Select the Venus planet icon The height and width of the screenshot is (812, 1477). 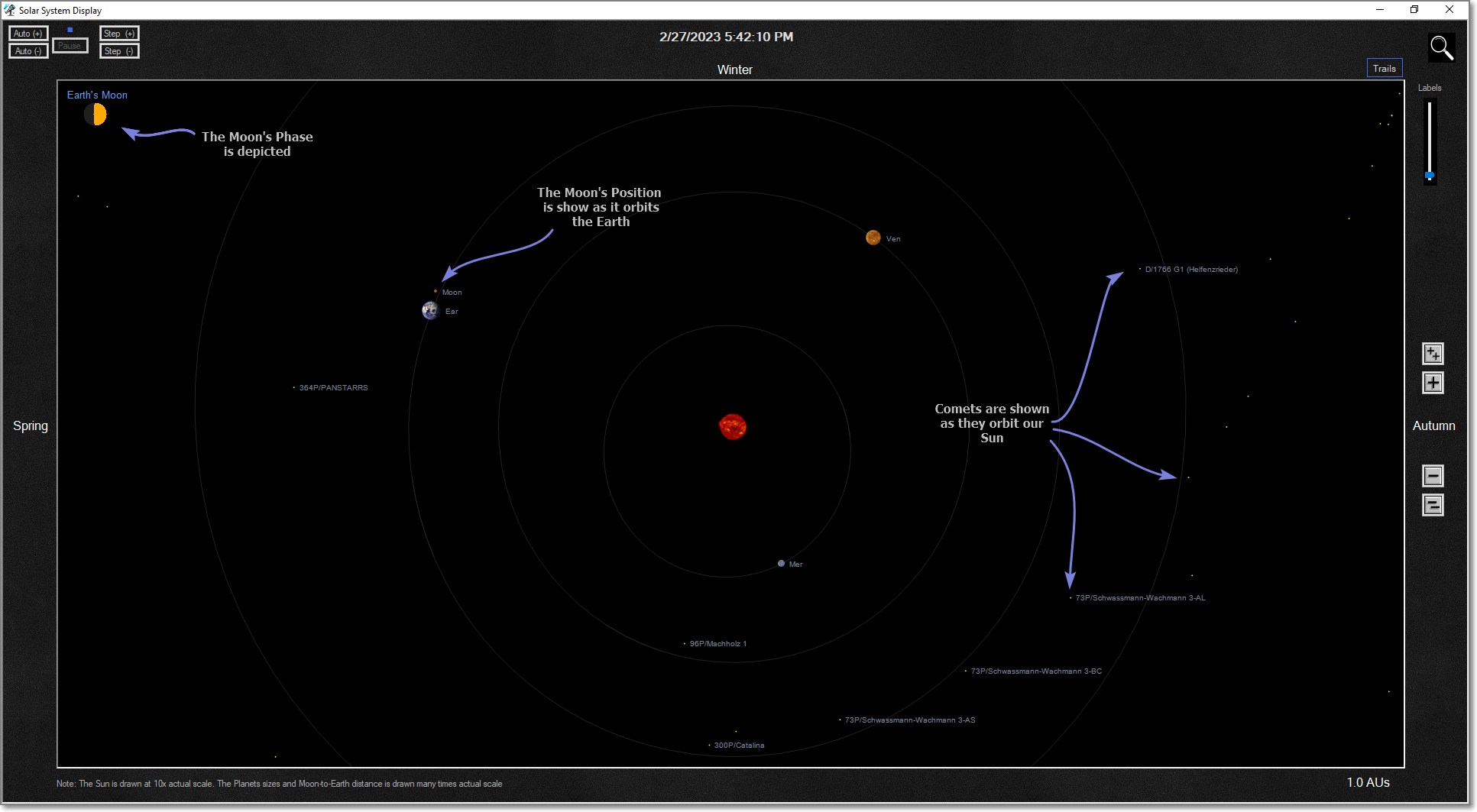tap(873, 238)
